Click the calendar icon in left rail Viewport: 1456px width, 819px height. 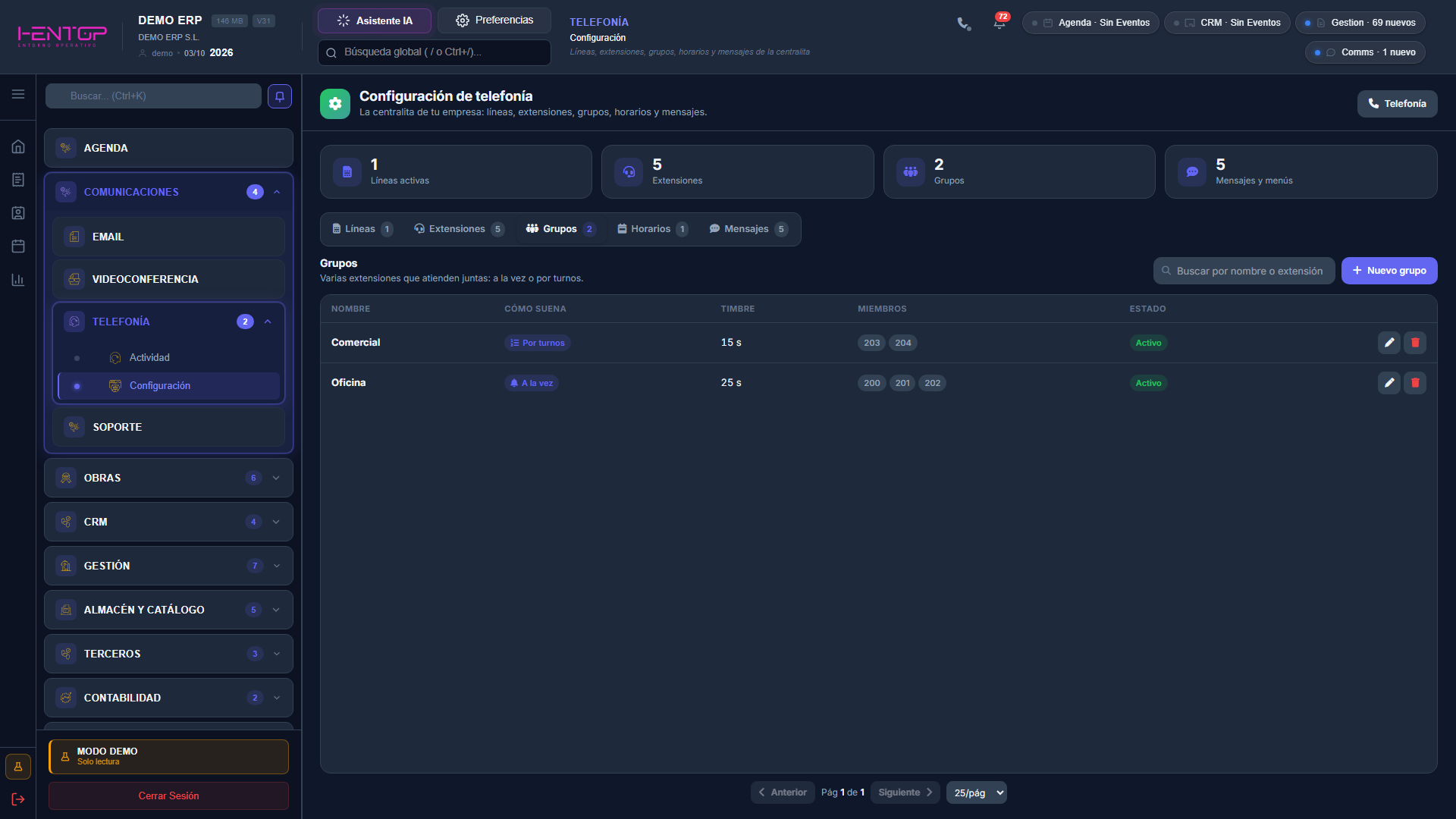tap(18, 246)
